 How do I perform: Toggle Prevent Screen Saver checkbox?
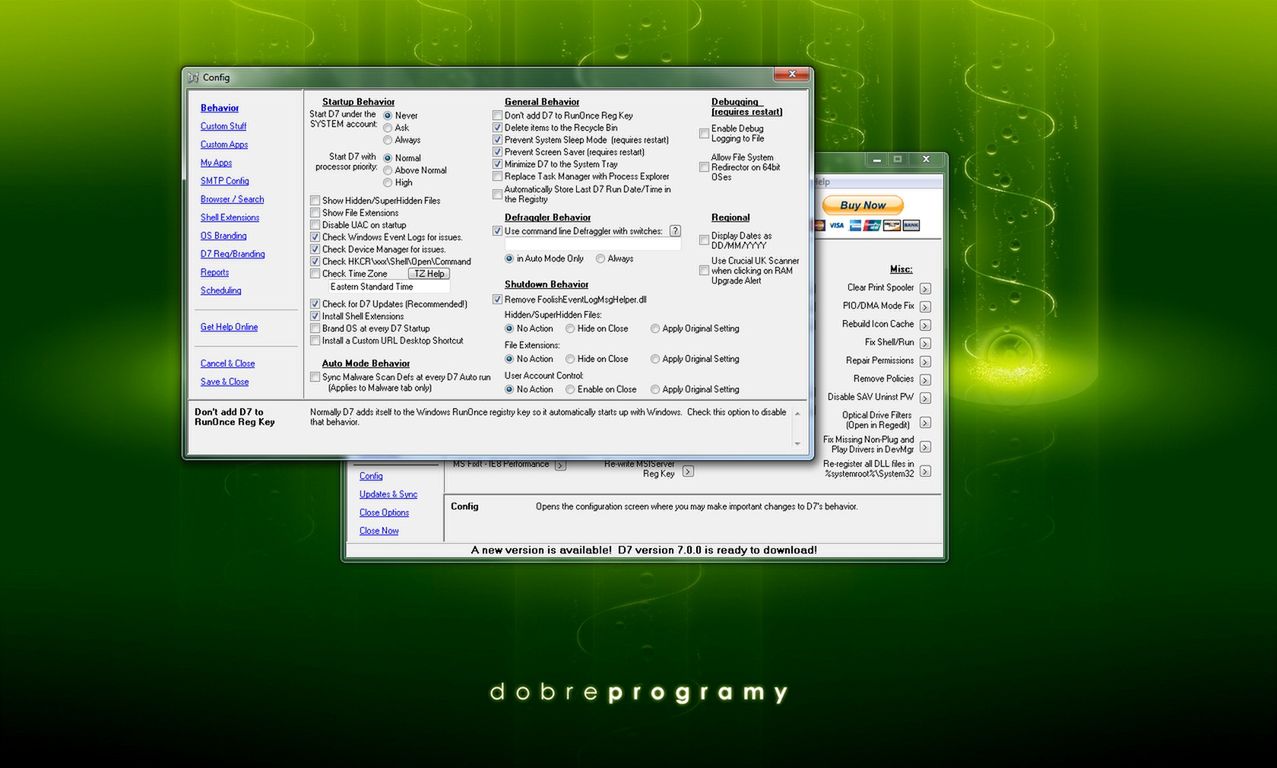pyautogui.click(x=497, y=152)
